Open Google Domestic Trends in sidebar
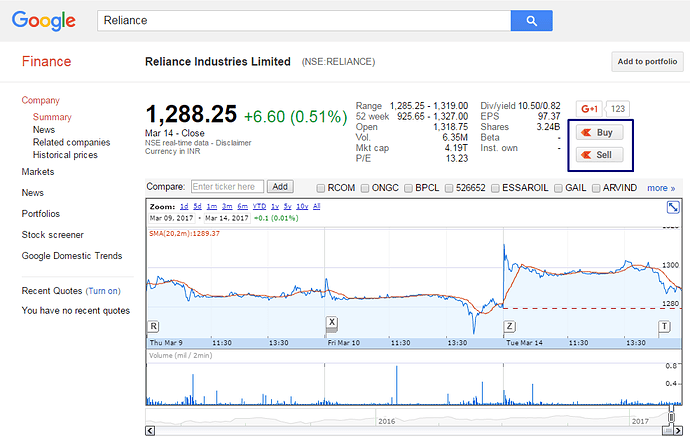690x437 pixels. 72,256
